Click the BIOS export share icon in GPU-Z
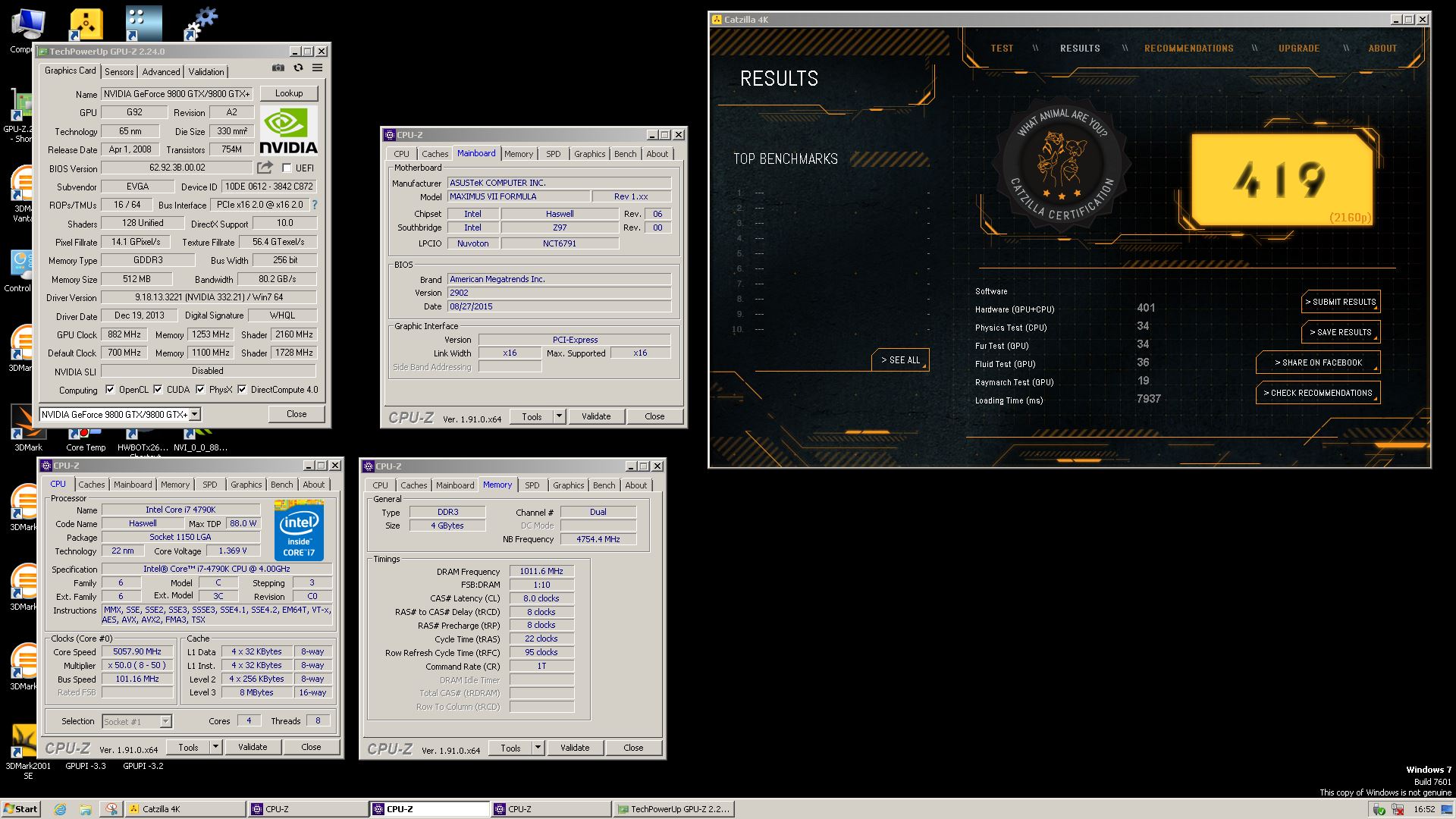The width and height of the screenshot is (1456, 819). click(265, 168)
